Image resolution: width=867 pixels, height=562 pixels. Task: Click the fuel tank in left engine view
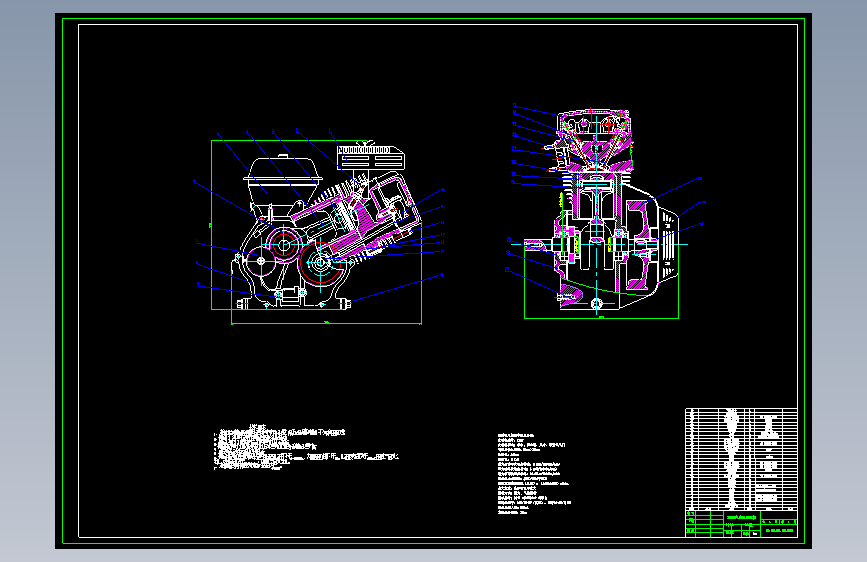(x=283, y=184)
